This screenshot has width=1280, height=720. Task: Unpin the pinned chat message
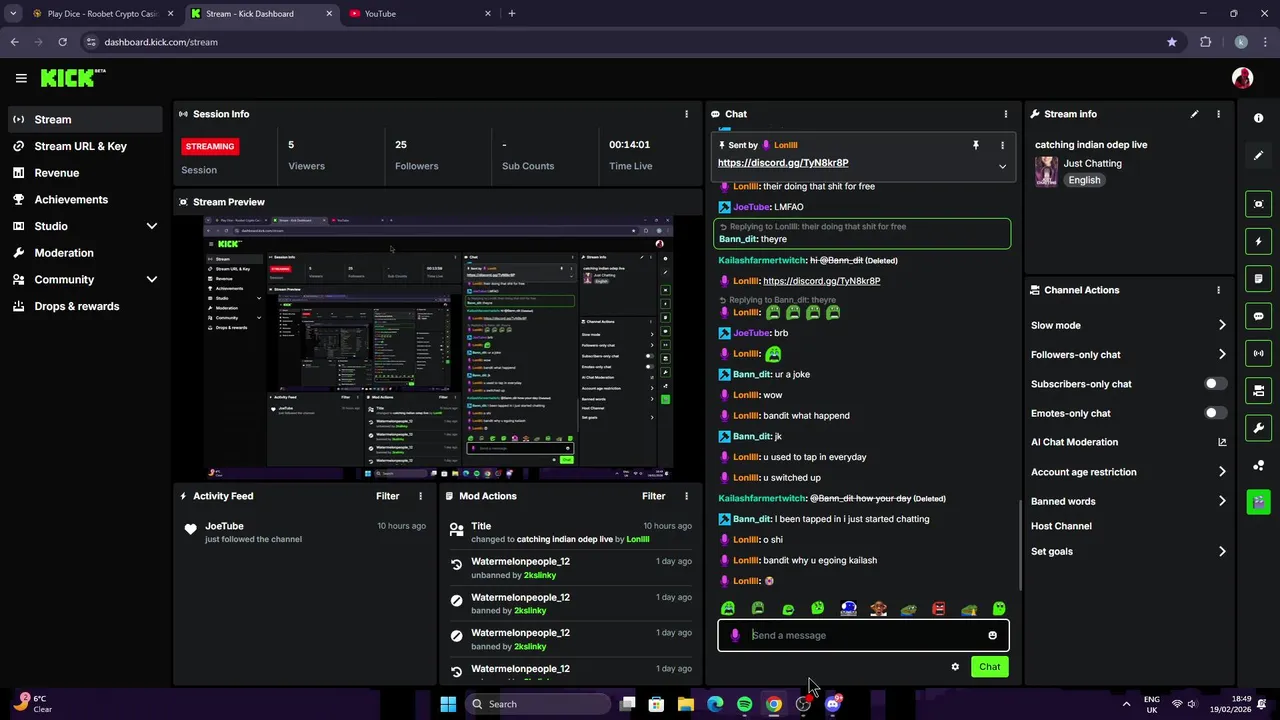click(x=976, y=145)
